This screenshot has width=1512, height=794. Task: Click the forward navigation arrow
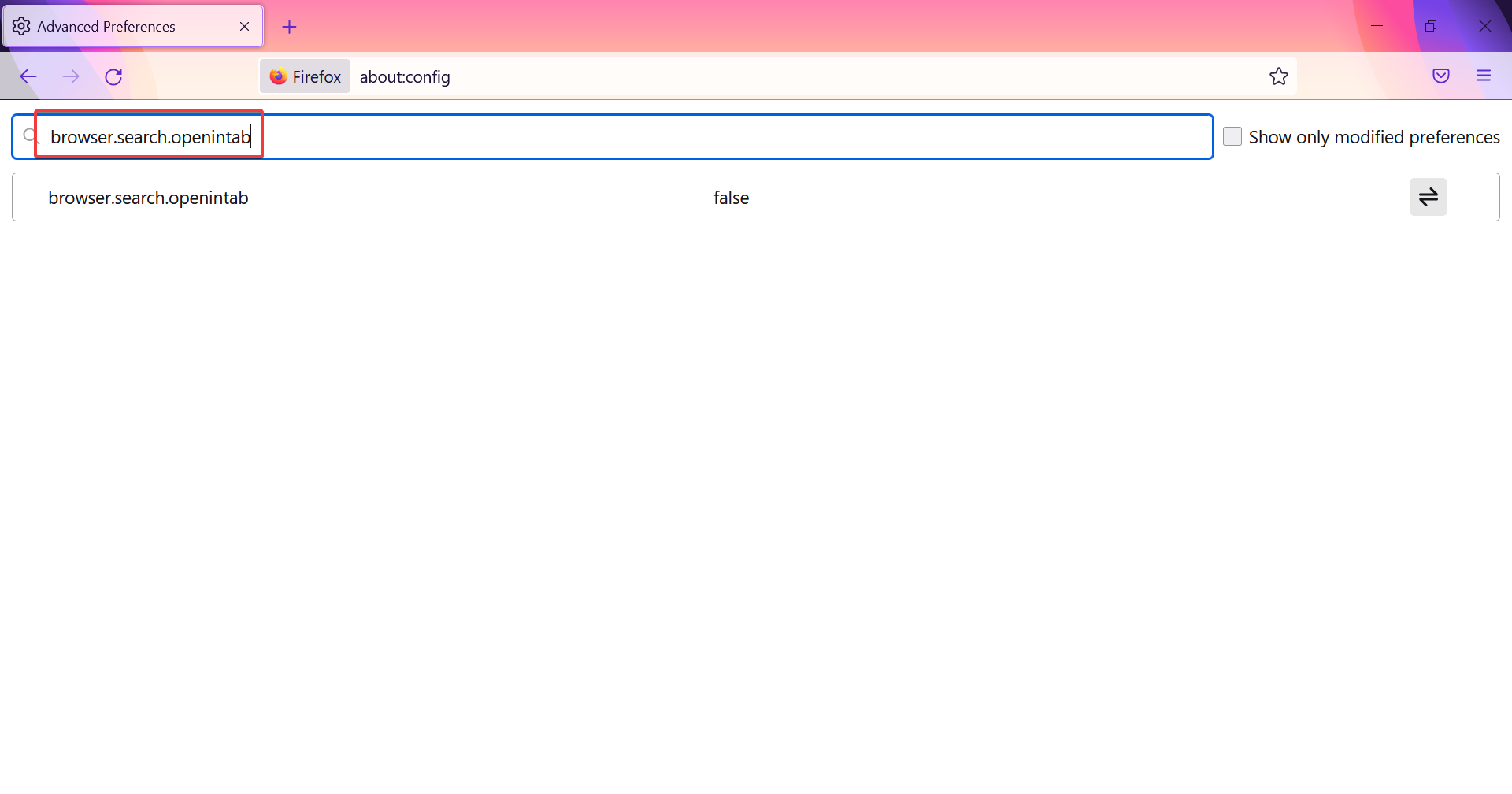71,76
